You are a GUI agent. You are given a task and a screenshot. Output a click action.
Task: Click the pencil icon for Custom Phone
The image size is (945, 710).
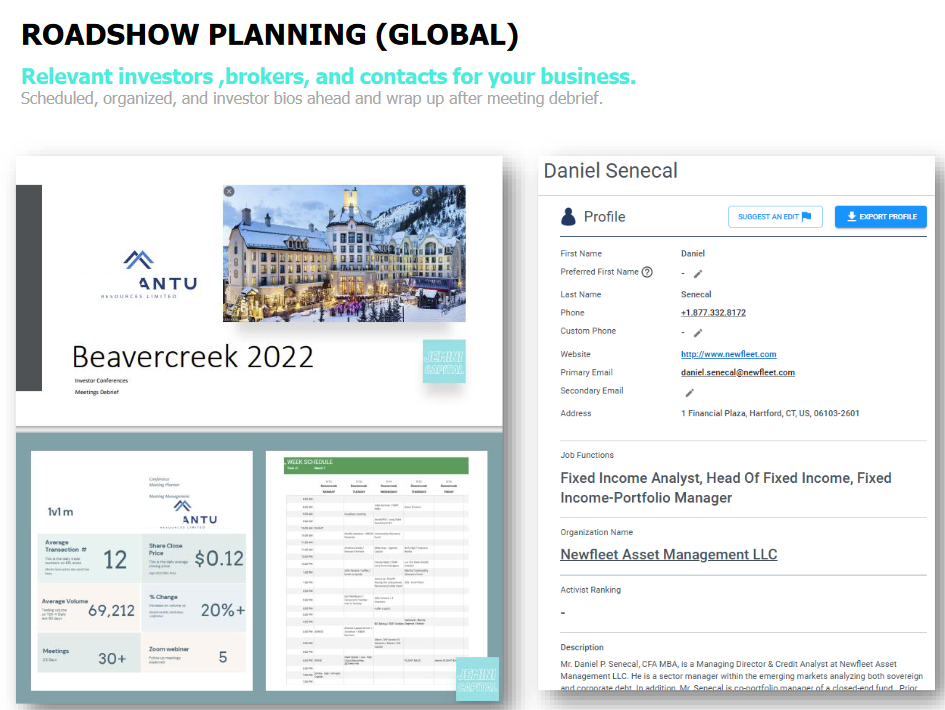(x=698, y=333)
